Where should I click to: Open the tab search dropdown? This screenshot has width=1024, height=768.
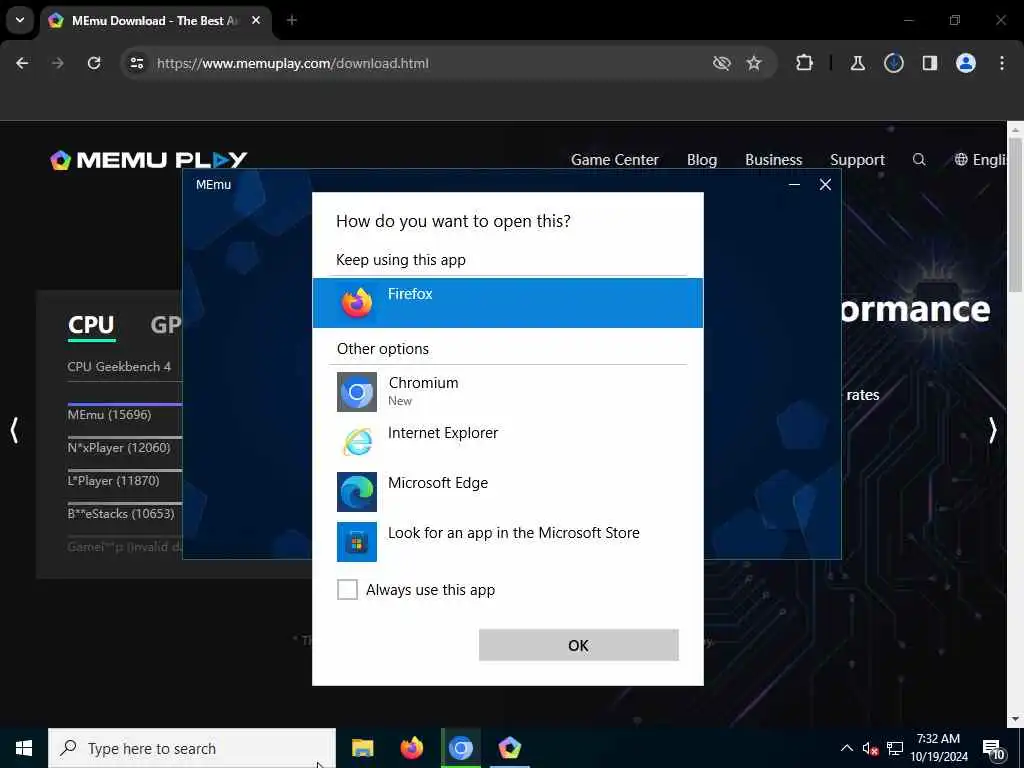pyautogui.click(x=20, y=20)
